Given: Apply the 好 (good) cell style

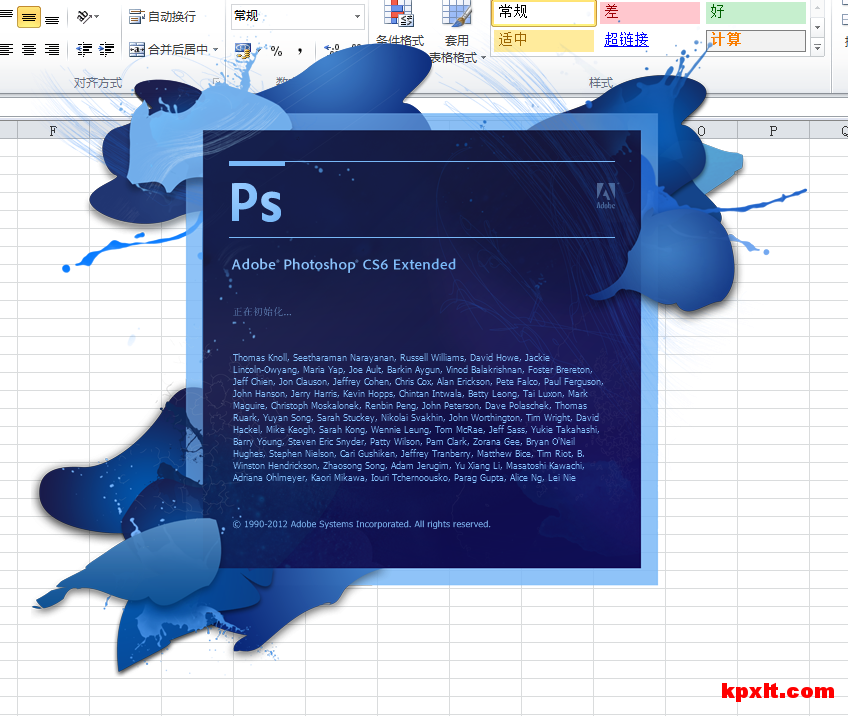Looking at the screenshot, I should (x=755, y=12).
